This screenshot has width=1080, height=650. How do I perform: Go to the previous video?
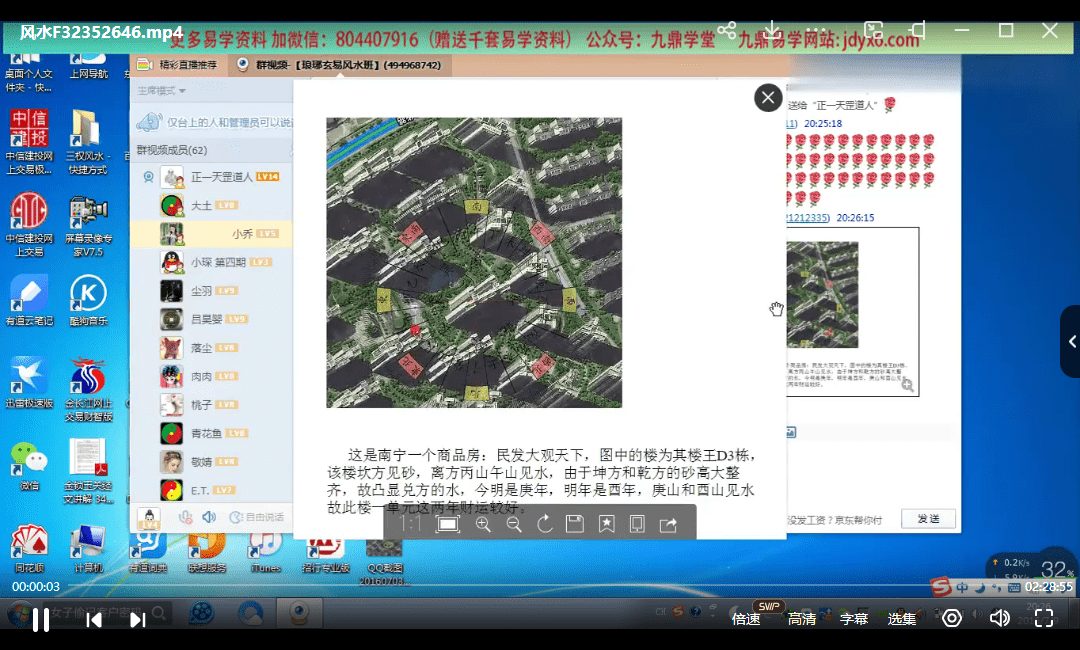pyautogui.click(x=94, y=619)
